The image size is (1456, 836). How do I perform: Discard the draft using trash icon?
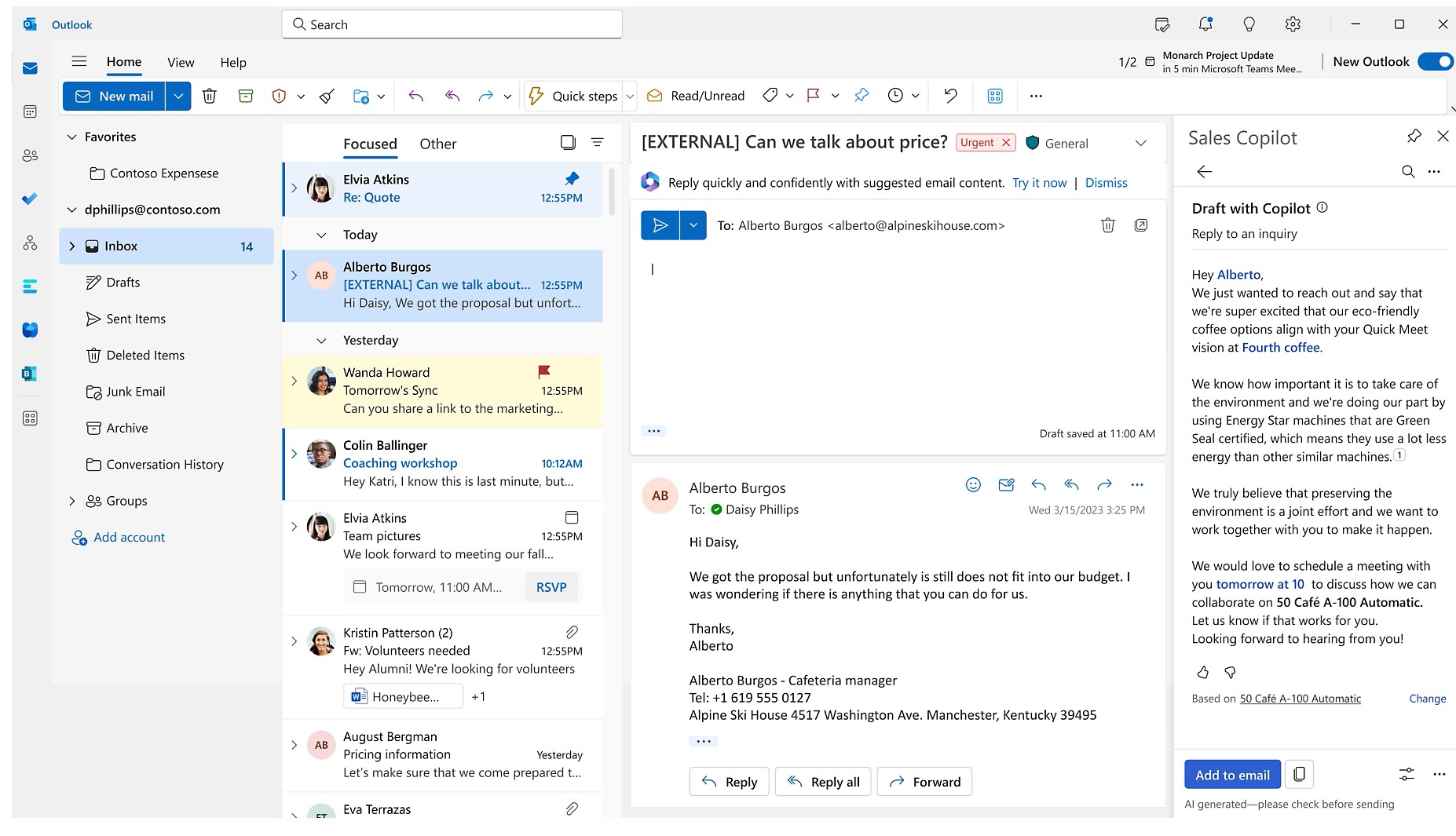[1108, 225]
